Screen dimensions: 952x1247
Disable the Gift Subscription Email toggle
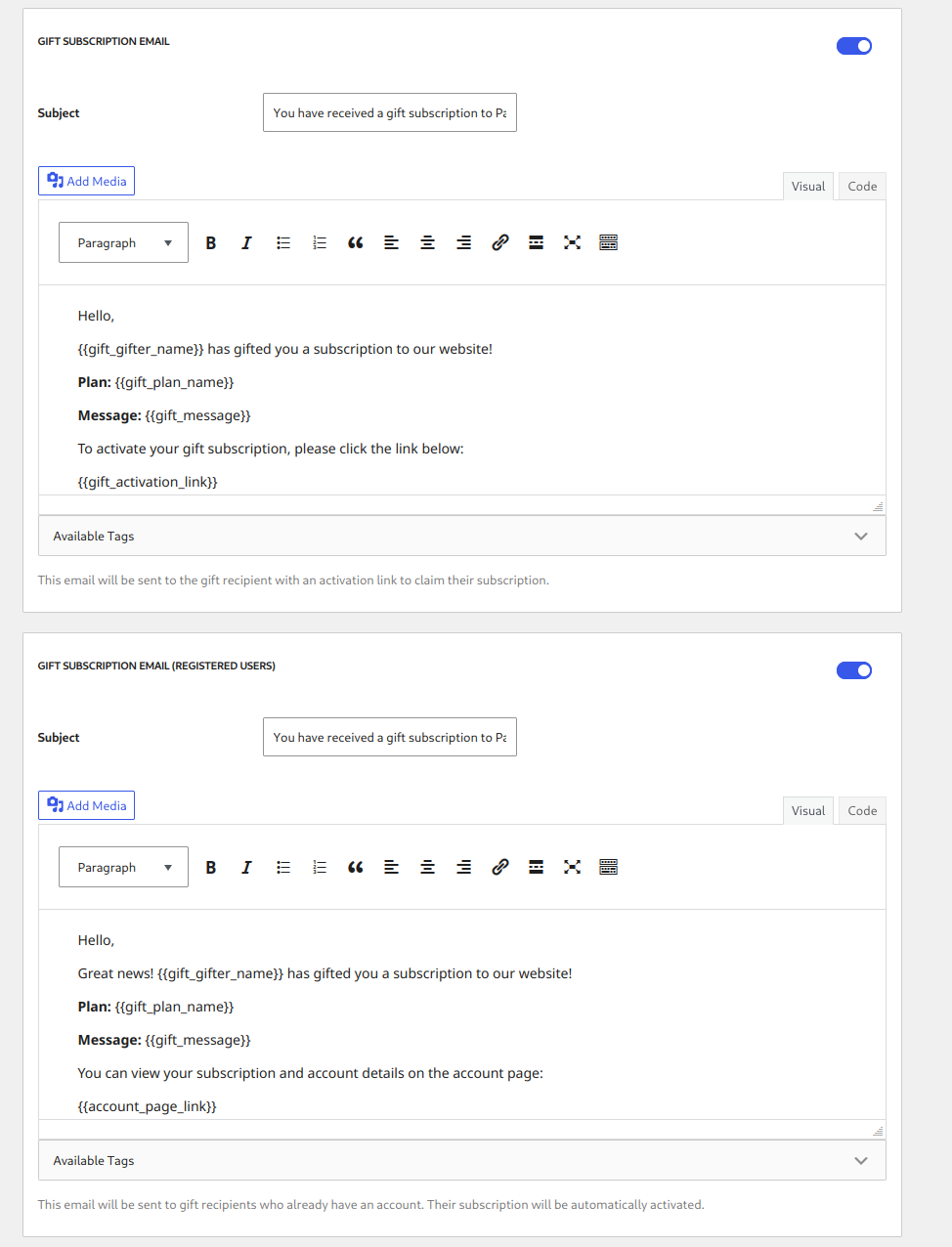pos(854,46)
